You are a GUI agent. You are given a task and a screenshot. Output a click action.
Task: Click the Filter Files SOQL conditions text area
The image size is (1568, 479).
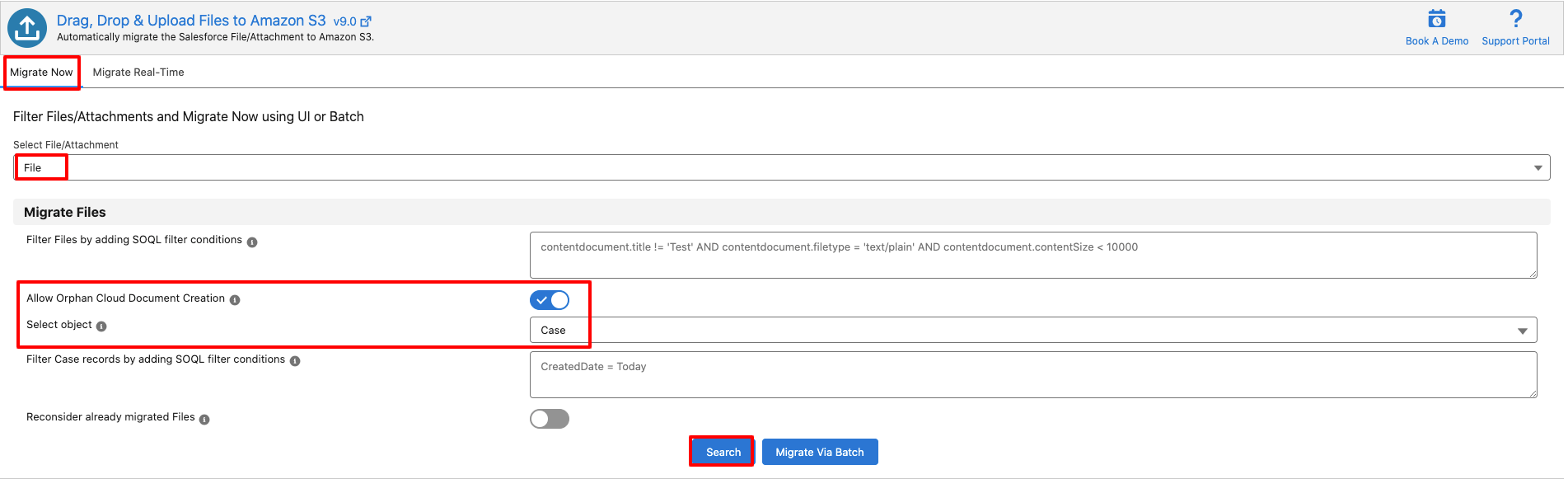(x=1033, y=255)
